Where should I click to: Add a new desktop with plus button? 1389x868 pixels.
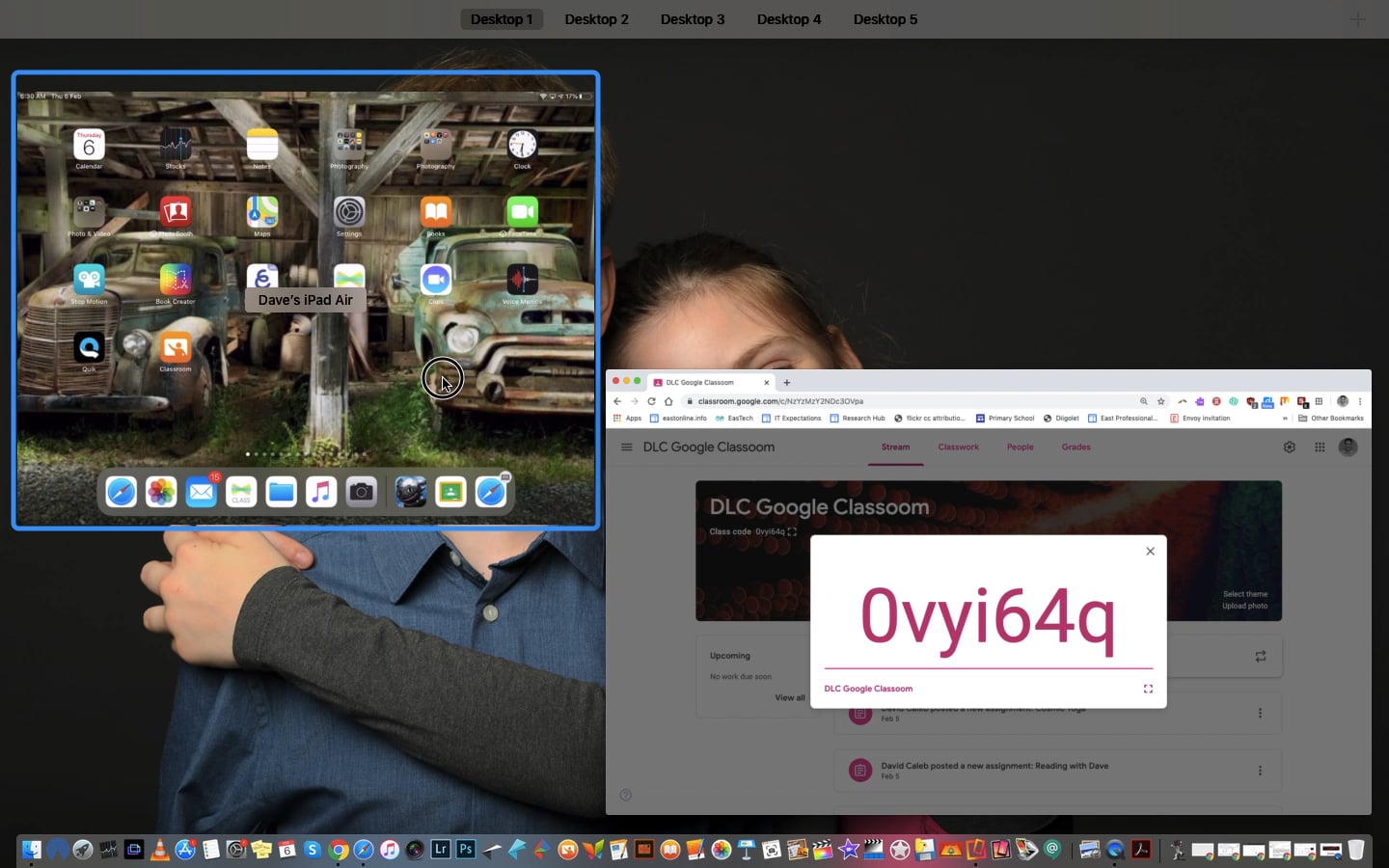coord(1357,19)
